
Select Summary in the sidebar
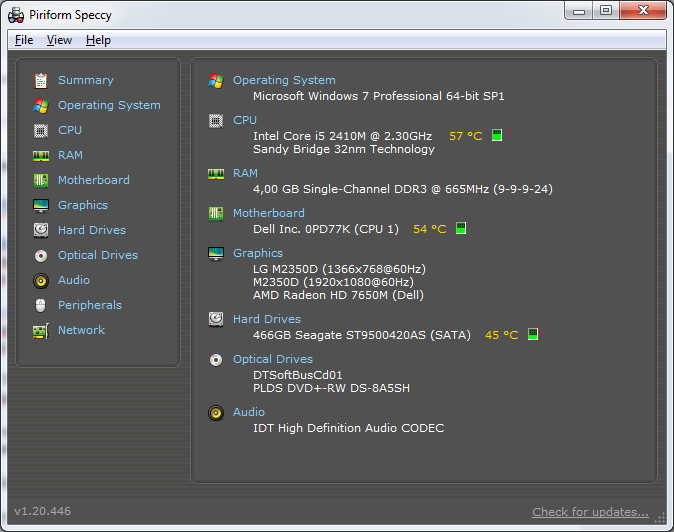click(x=86, y=80)
